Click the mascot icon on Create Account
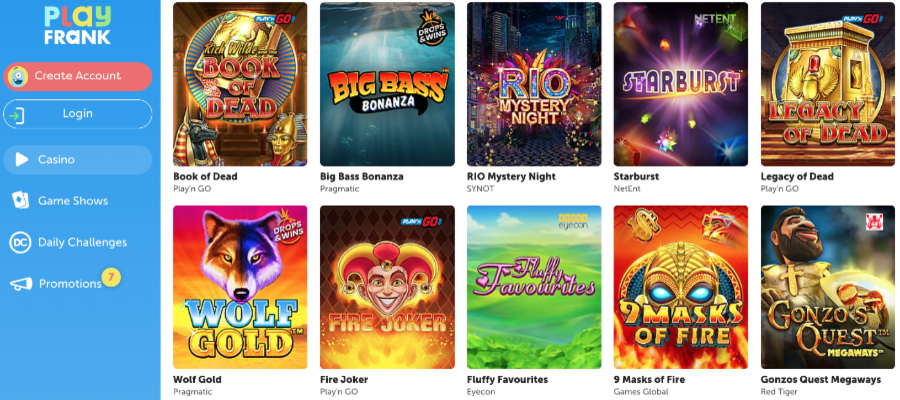Image resolution: width=900 pixels, height=400 pixels. click(x=18, y=76)
